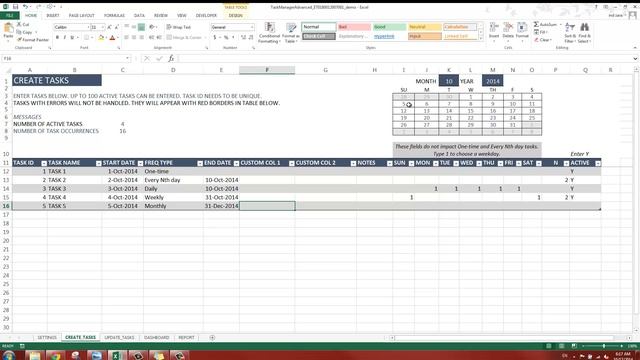Select the YEAR value cell 2014

click(x=492, y=81)
